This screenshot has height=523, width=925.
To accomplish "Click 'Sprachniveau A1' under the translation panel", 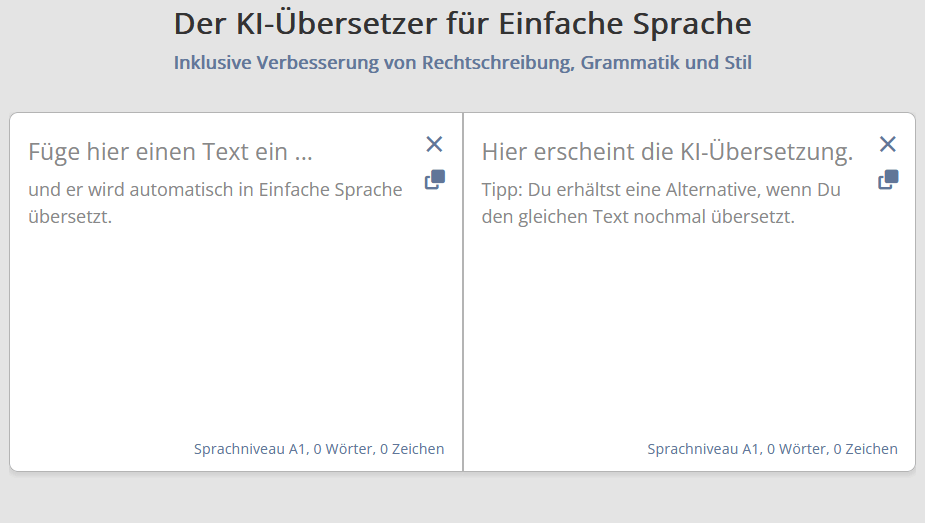I will point(702,449).
